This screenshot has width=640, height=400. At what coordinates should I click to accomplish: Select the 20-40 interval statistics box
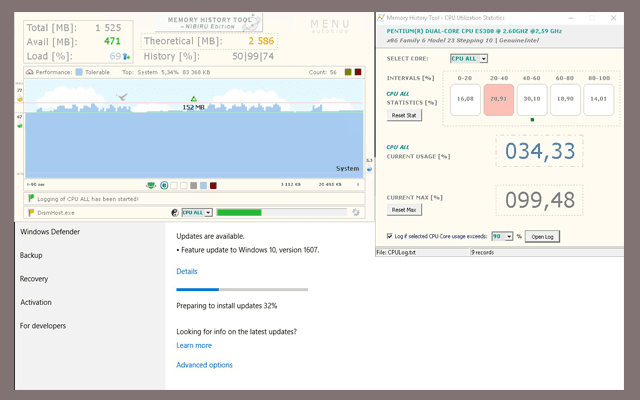[x=499, y=99]
